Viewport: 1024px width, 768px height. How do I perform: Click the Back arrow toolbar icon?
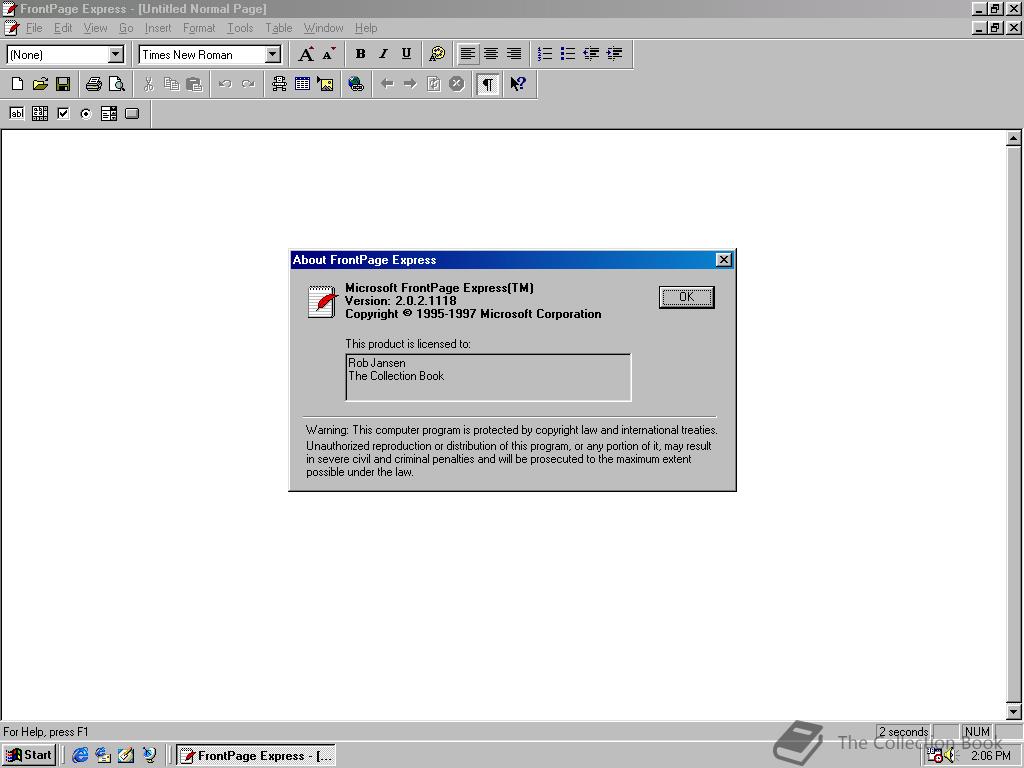pos(387,84)
